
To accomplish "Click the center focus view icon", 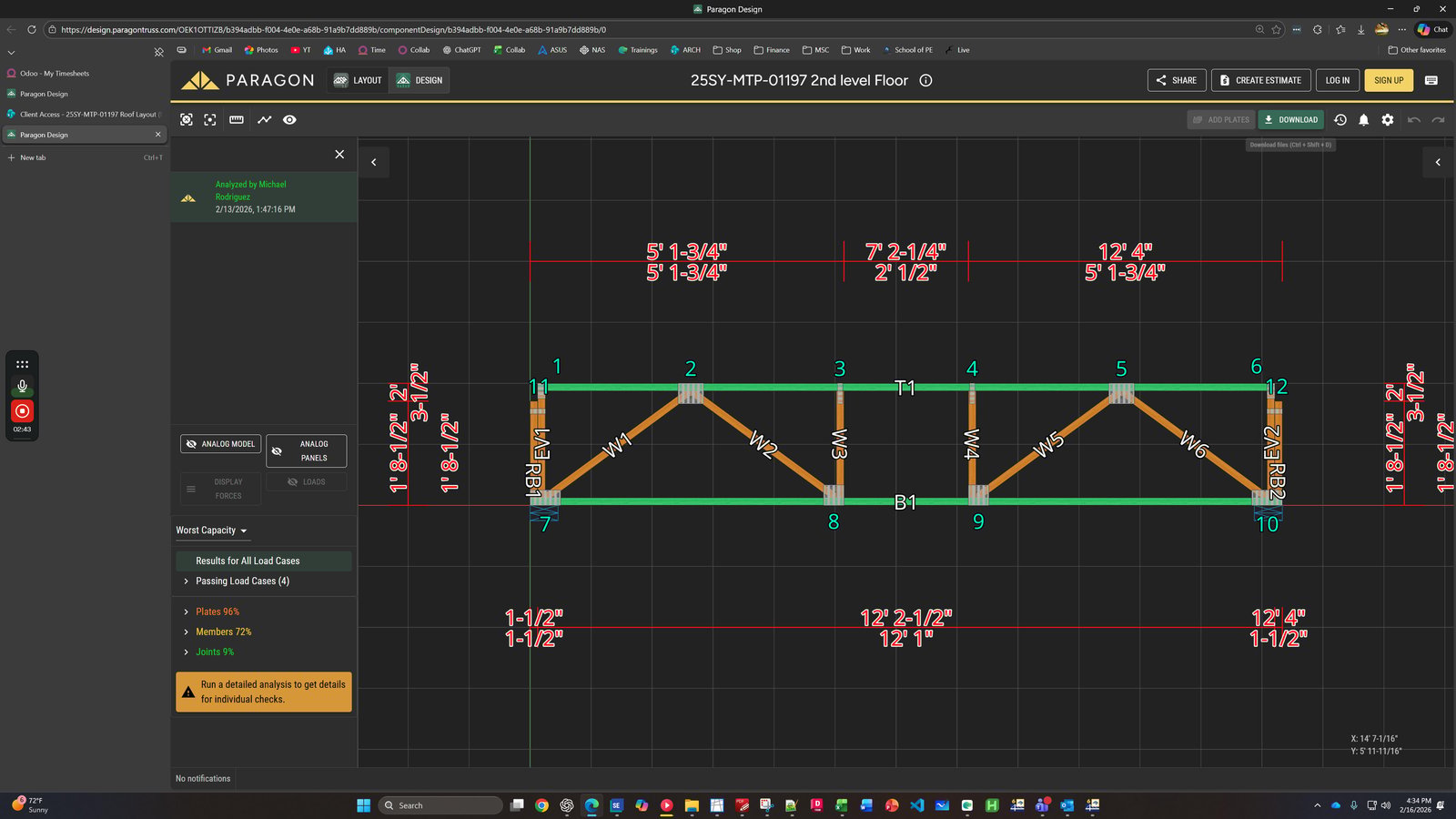I will pos(210,120).
